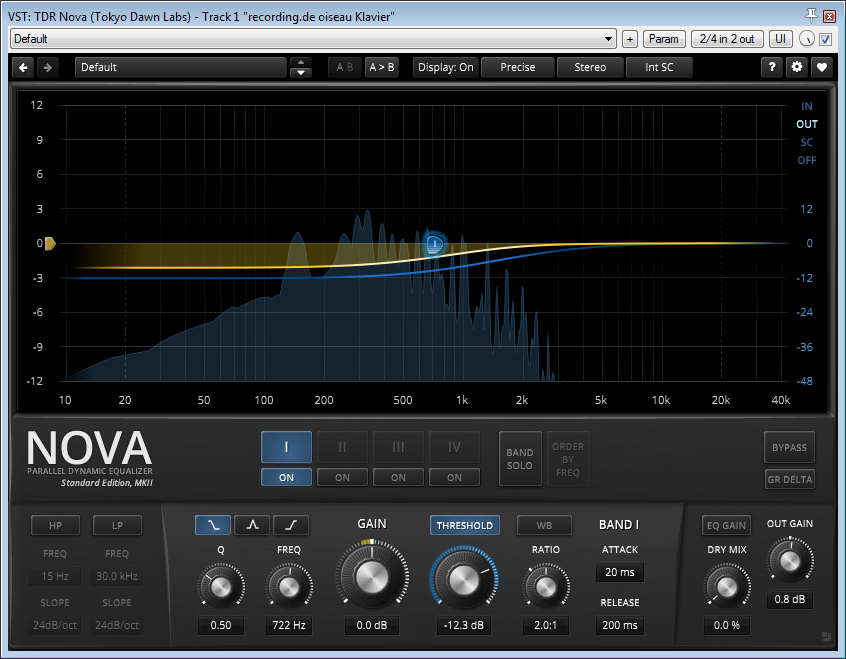846x659 pixels.
Task: Select band II tab
Action: (x=342, y=447)
